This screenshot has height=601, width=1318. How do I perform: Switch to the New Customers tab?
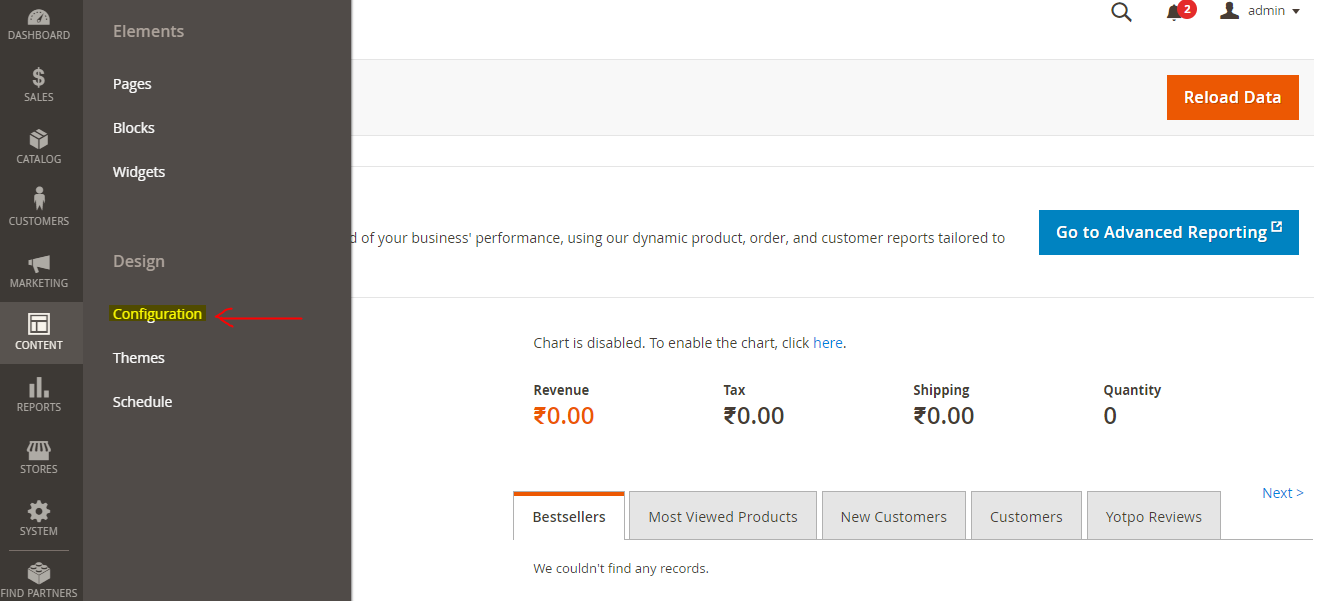coord(893,517)
